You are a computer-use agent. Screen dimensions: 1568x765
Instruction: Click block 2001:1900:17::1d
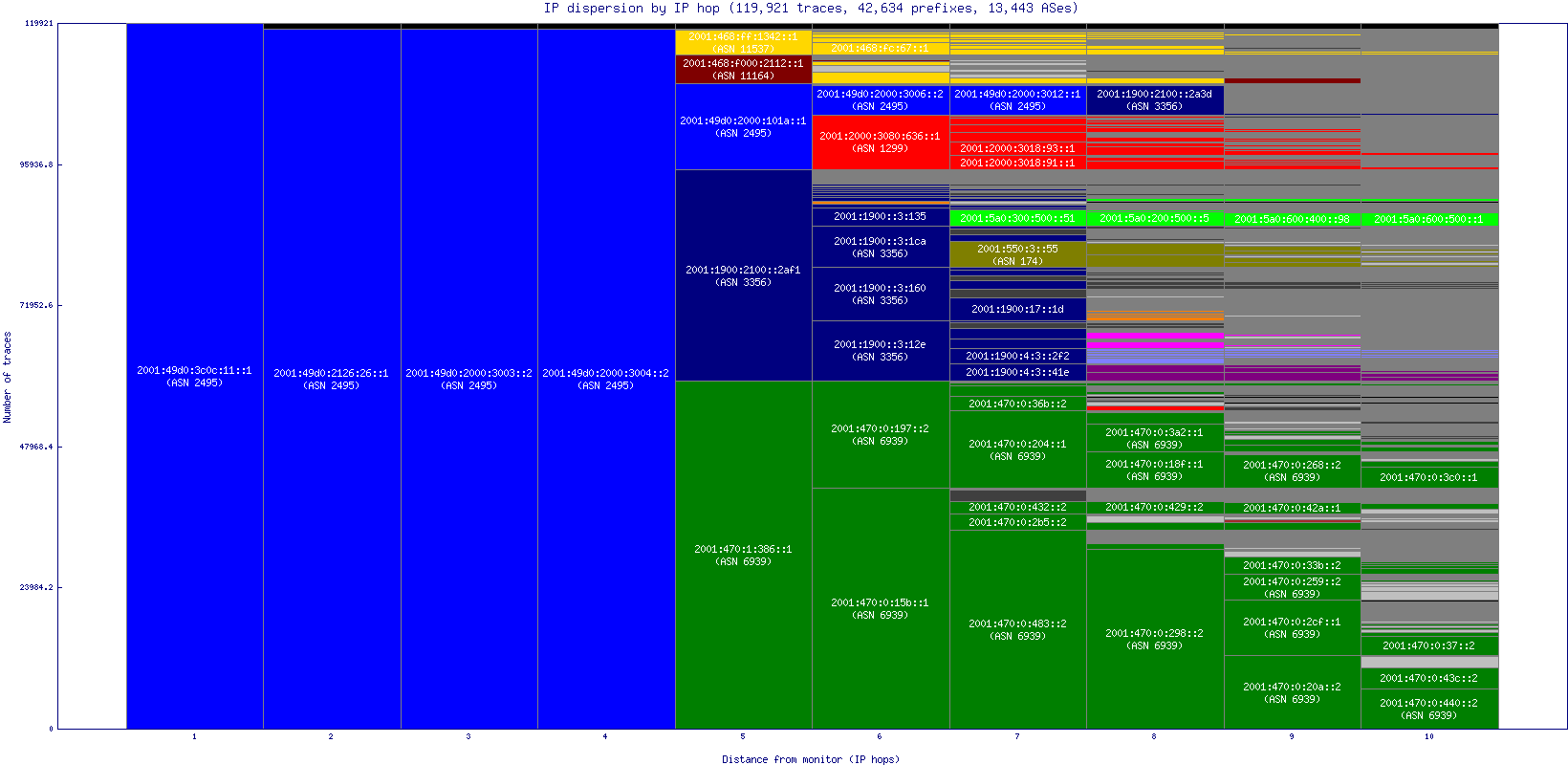click(x=1018, y=309)
